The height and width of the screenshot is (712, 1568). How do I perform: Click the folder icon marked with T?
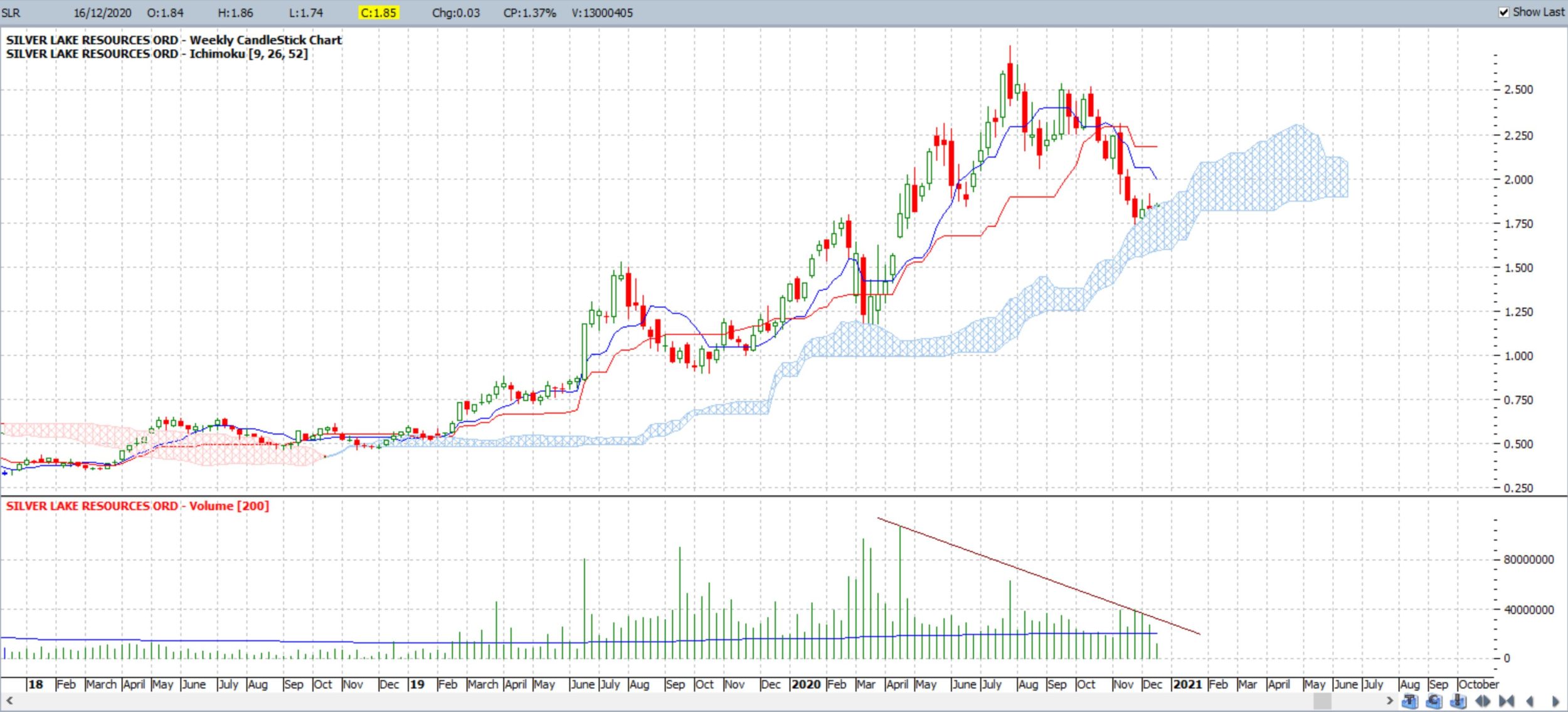pyautogui.click(x=1409, y=701)
